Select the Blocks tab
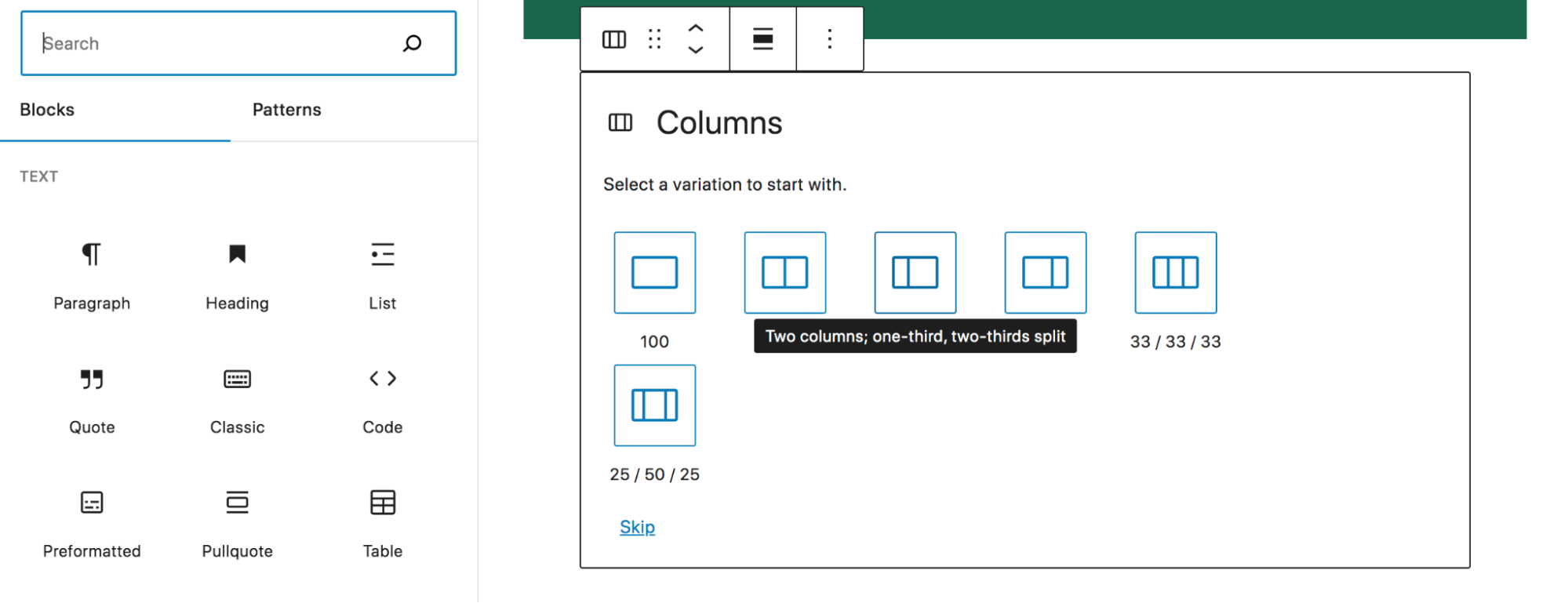This screenshot has height=603, width=1568. tap(47, 110)
